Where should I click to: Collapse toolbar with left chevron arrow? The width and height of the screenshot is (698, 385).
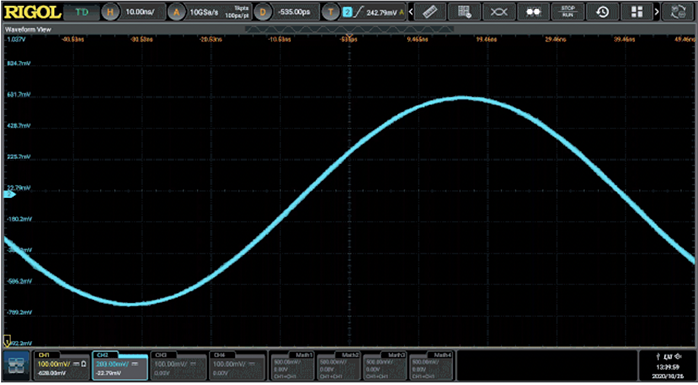click(x=410, y=12)
